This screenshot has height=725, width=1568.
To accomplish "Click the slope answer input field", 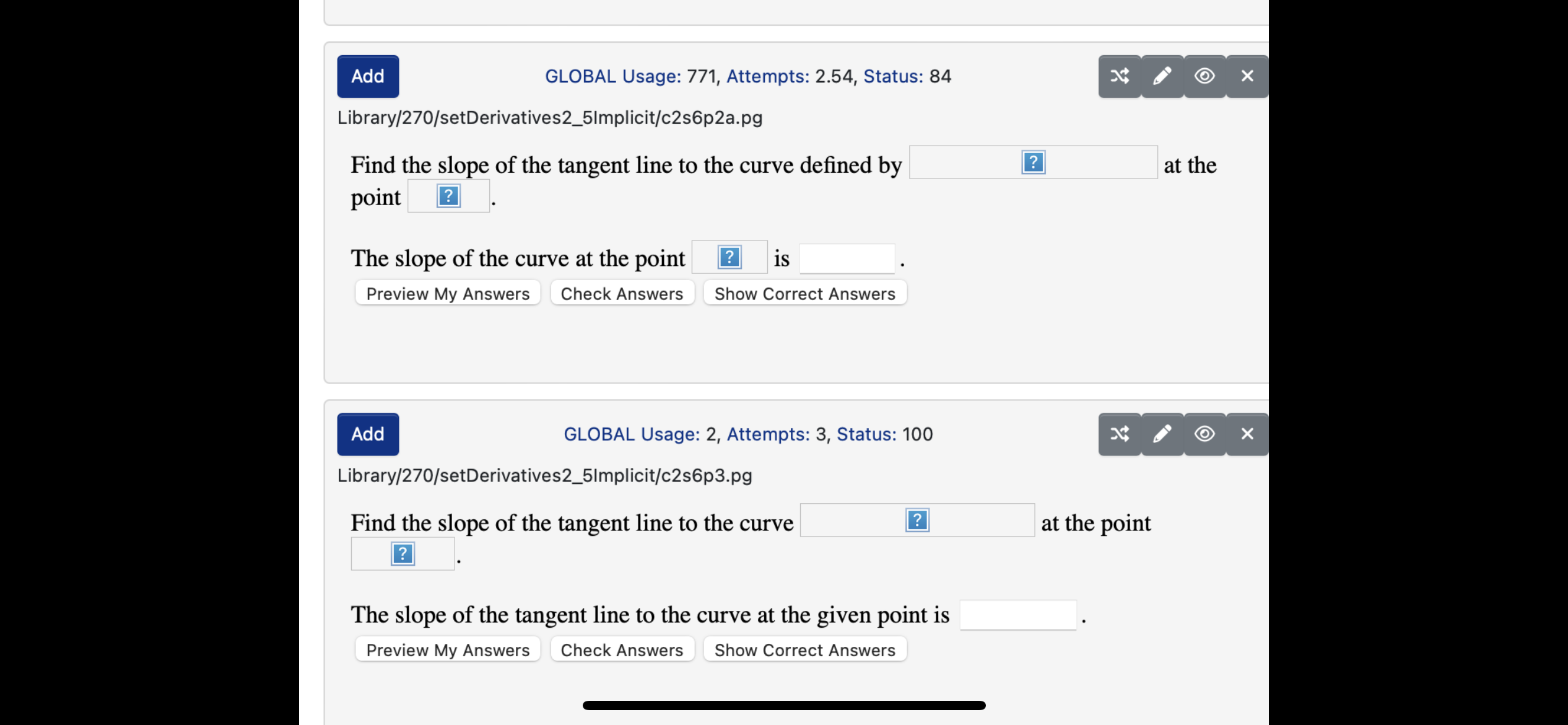I will pos(847,258).
